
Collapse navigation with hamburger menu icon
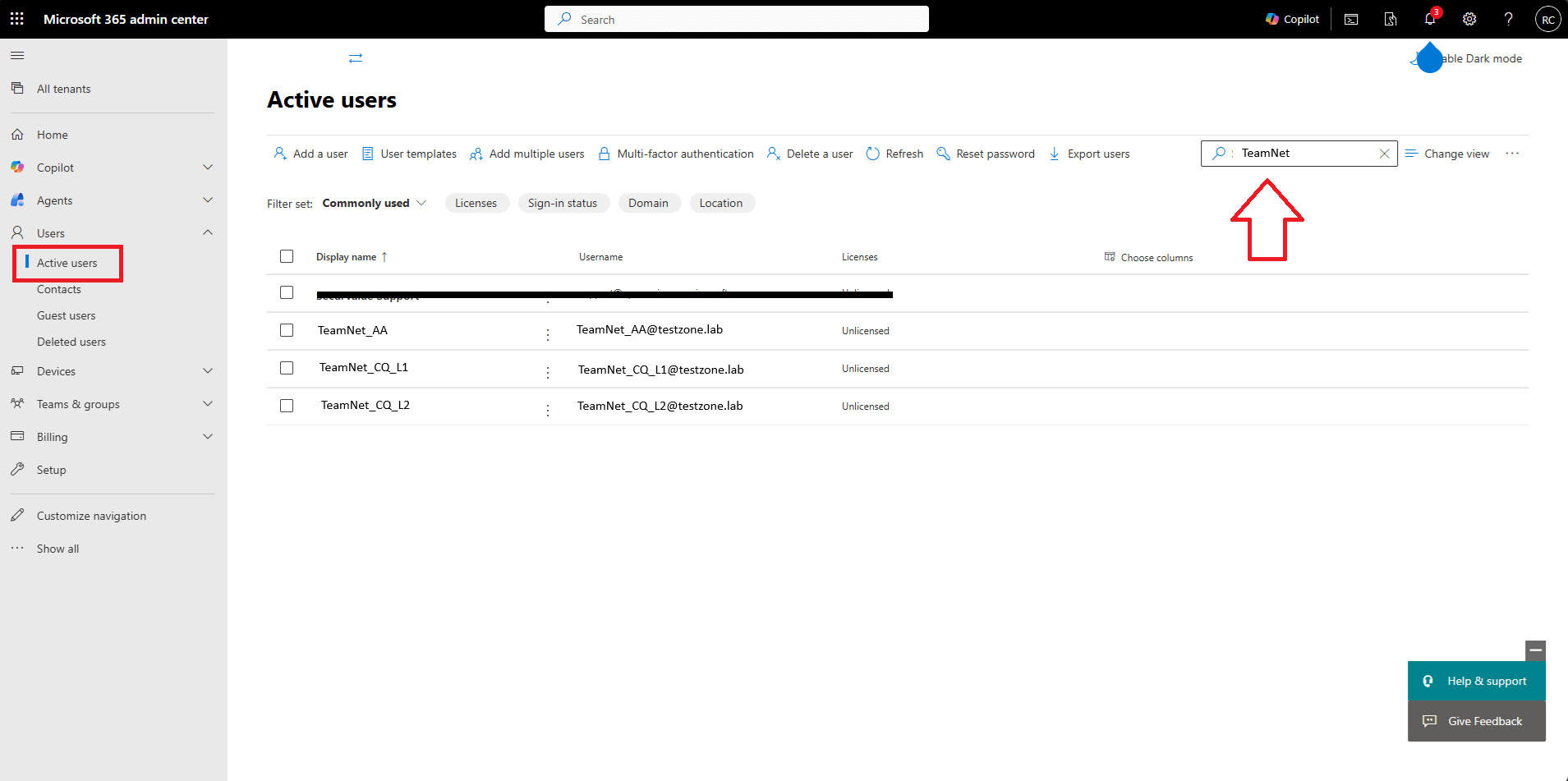pyautogui.click(x=17, y=56)
